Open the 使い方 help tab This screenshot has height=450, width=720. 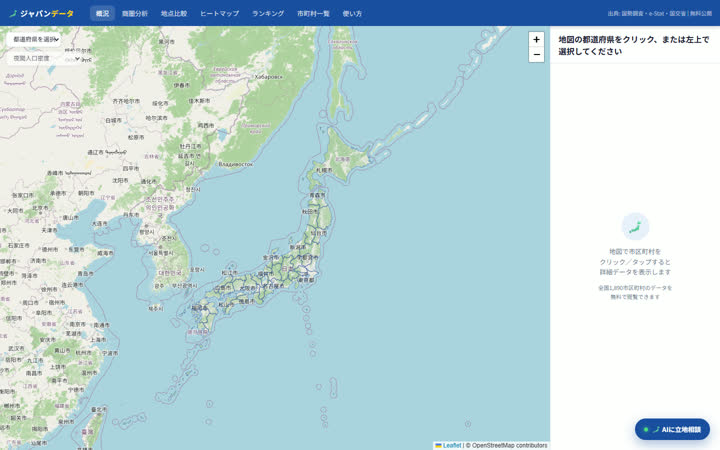point(352,13)
